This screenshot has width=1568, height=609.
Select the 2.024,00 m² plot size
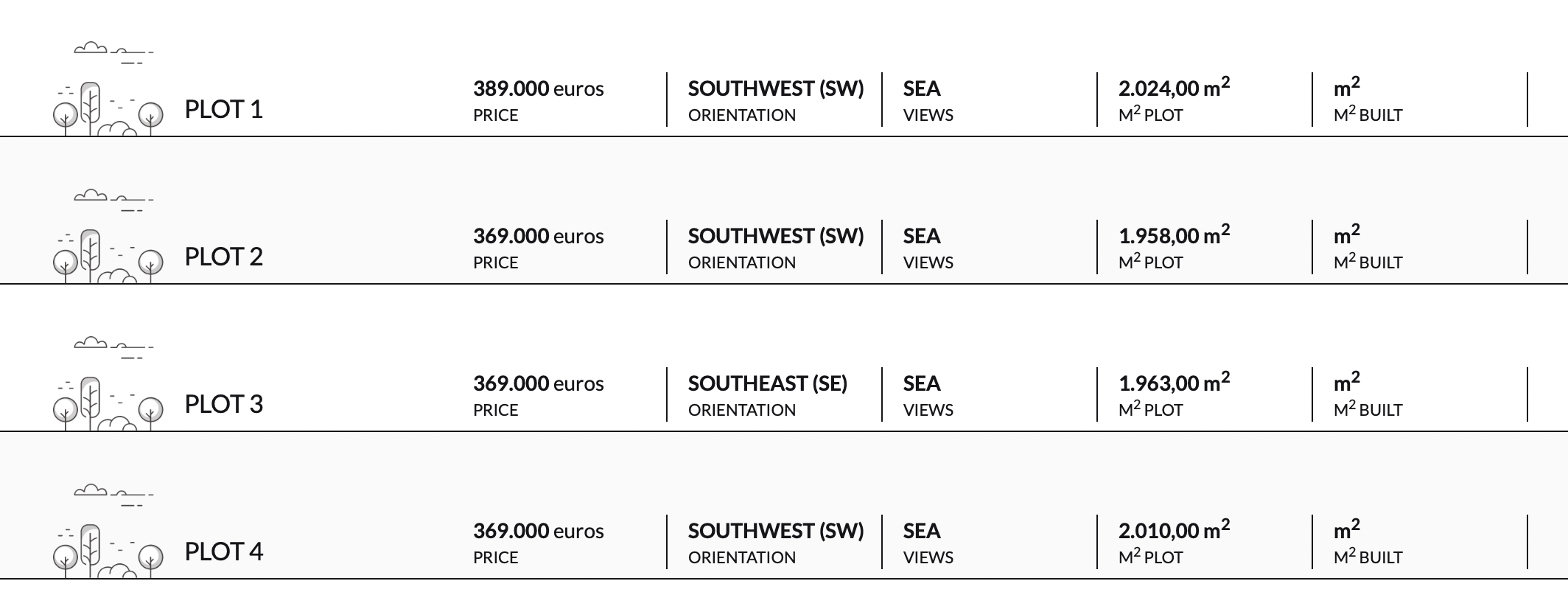coord(1175,87)
